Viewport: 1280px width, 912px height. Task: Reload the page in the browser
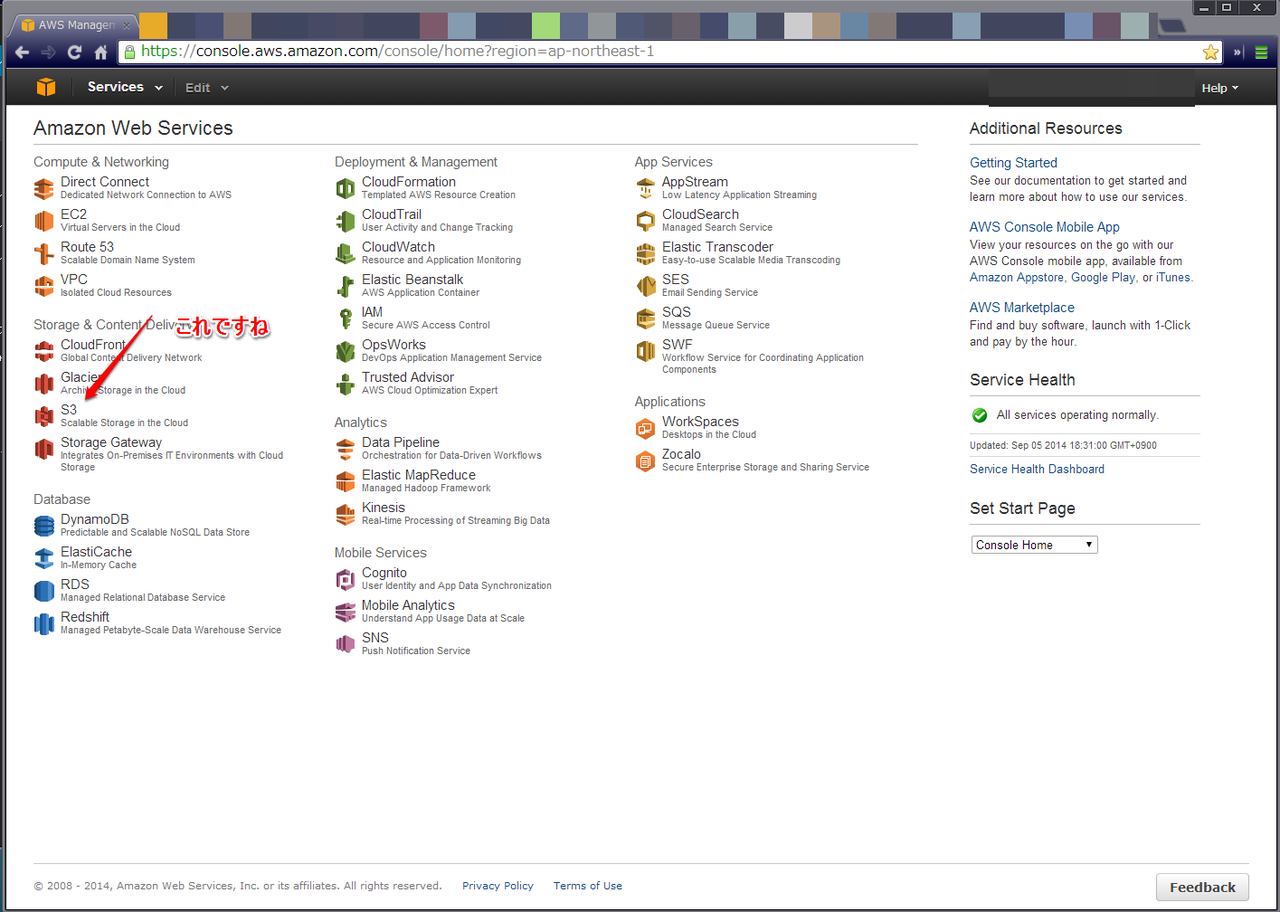74,52
